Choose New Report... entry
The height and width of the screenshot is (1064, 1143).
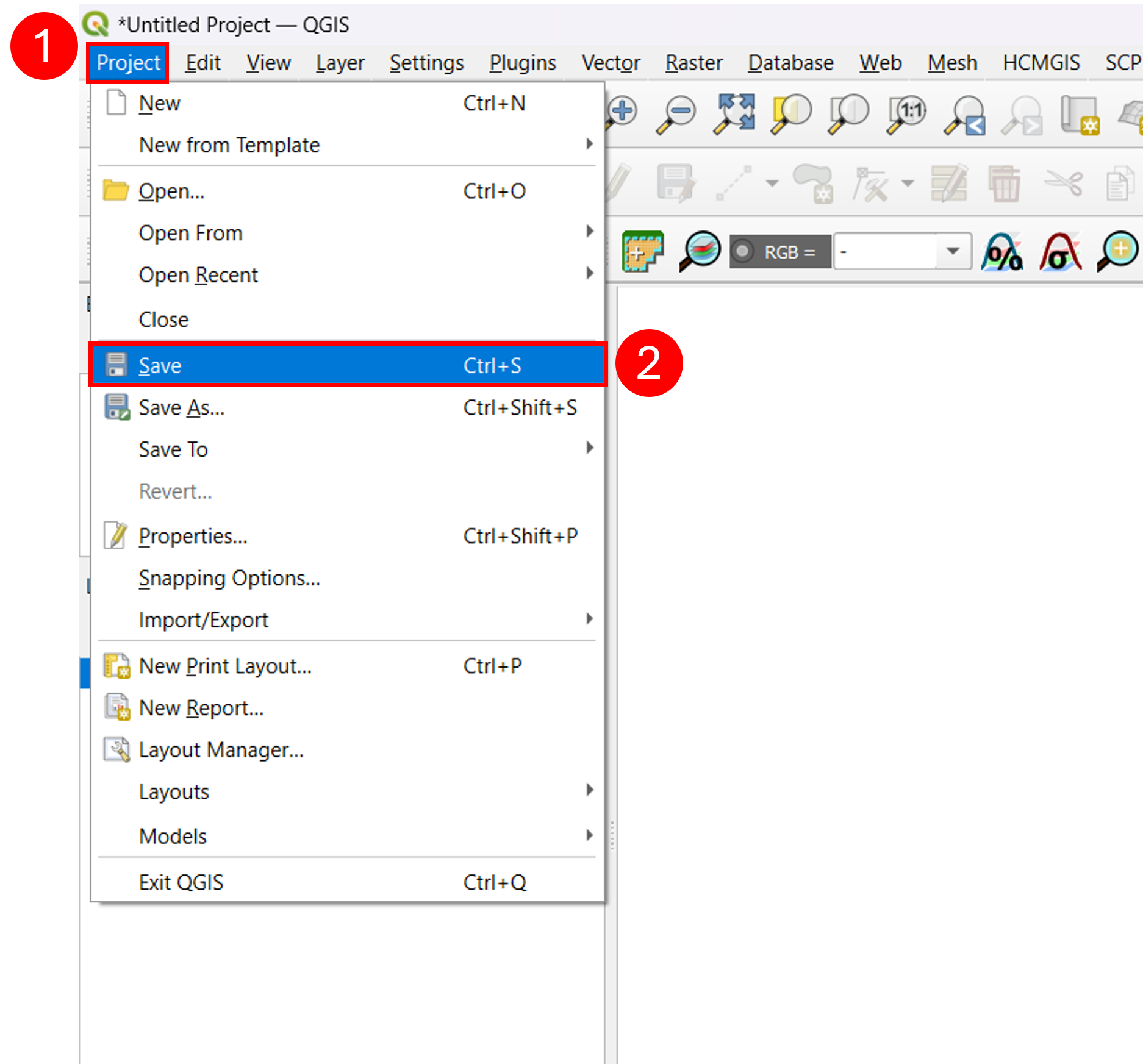[348, 708]
